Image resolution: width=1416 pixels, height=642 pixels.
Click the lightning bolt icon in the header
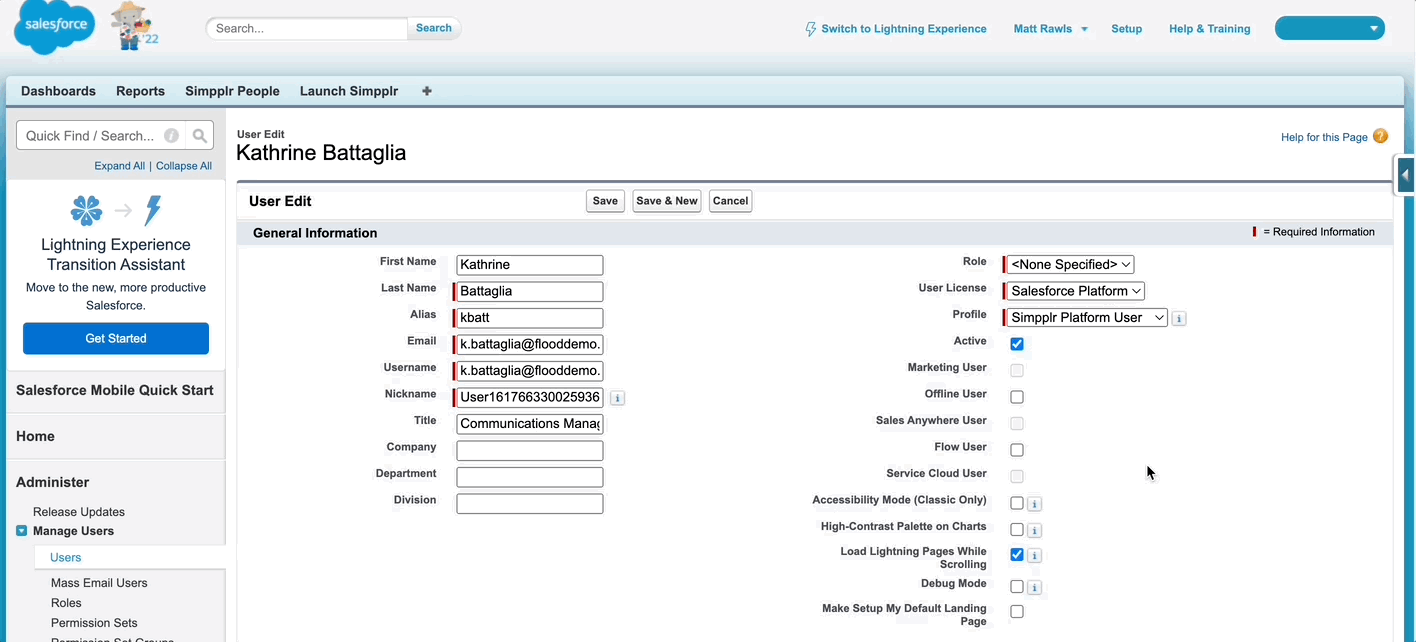[x=810, y=29]
